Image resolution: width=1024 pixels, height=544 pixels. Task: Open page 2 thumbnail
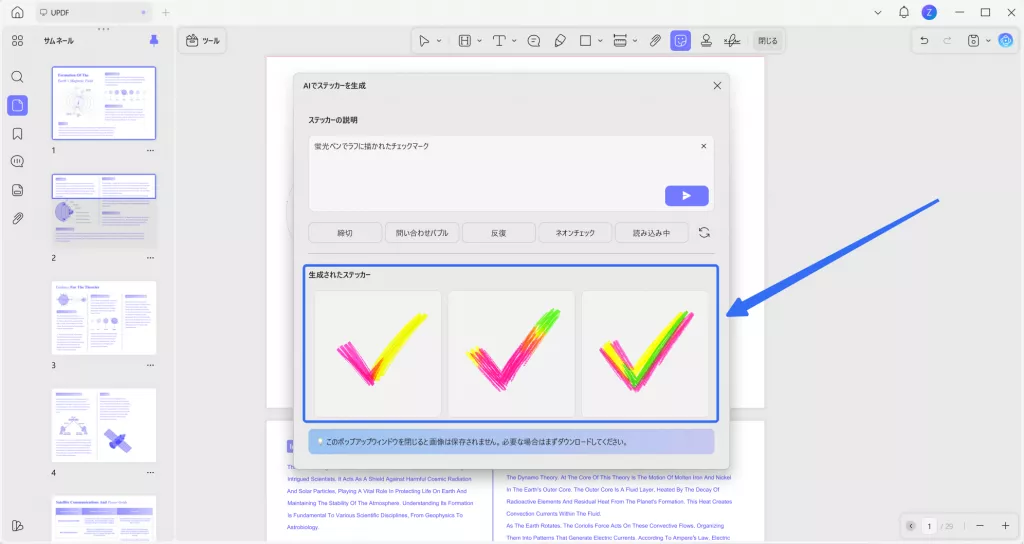(x=104, y=210)
